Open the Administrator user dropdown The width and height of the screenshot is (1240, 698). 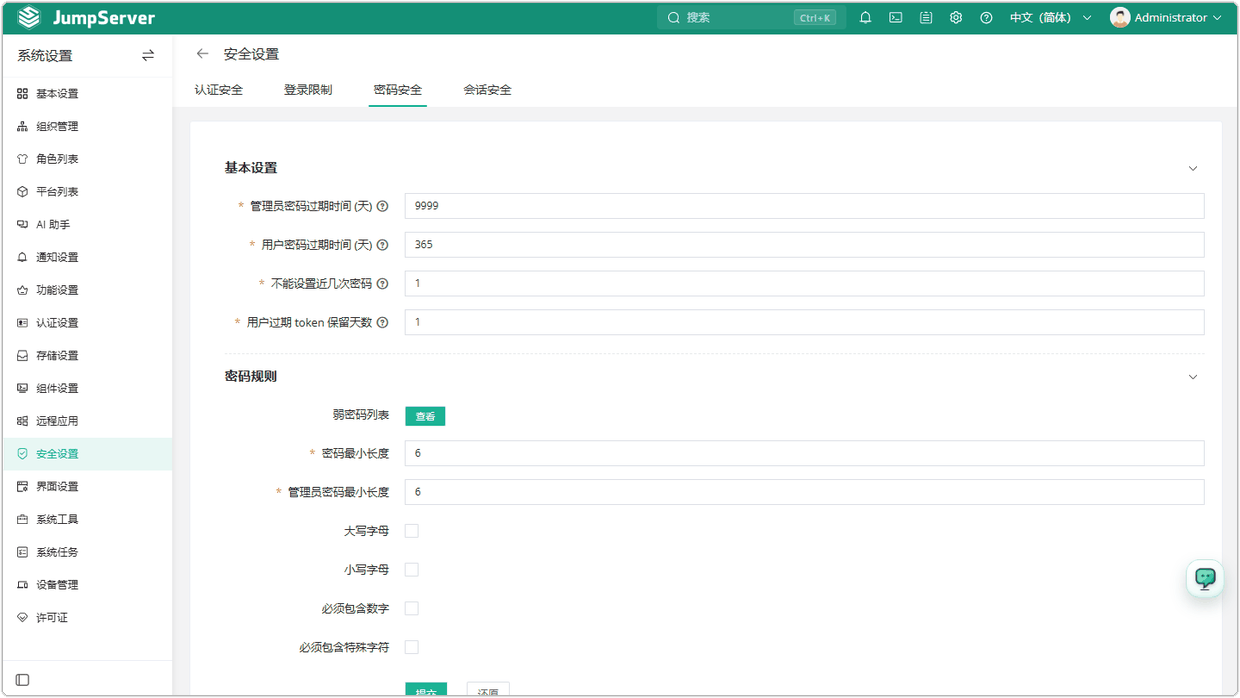pyautogui.click(x=1167, y=18)
